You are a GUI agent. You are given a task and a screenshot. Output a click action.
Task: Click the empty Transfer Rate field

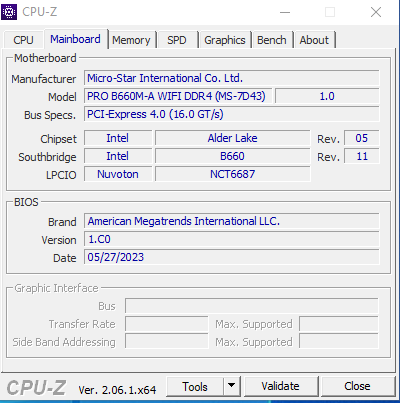click(167, 324)
